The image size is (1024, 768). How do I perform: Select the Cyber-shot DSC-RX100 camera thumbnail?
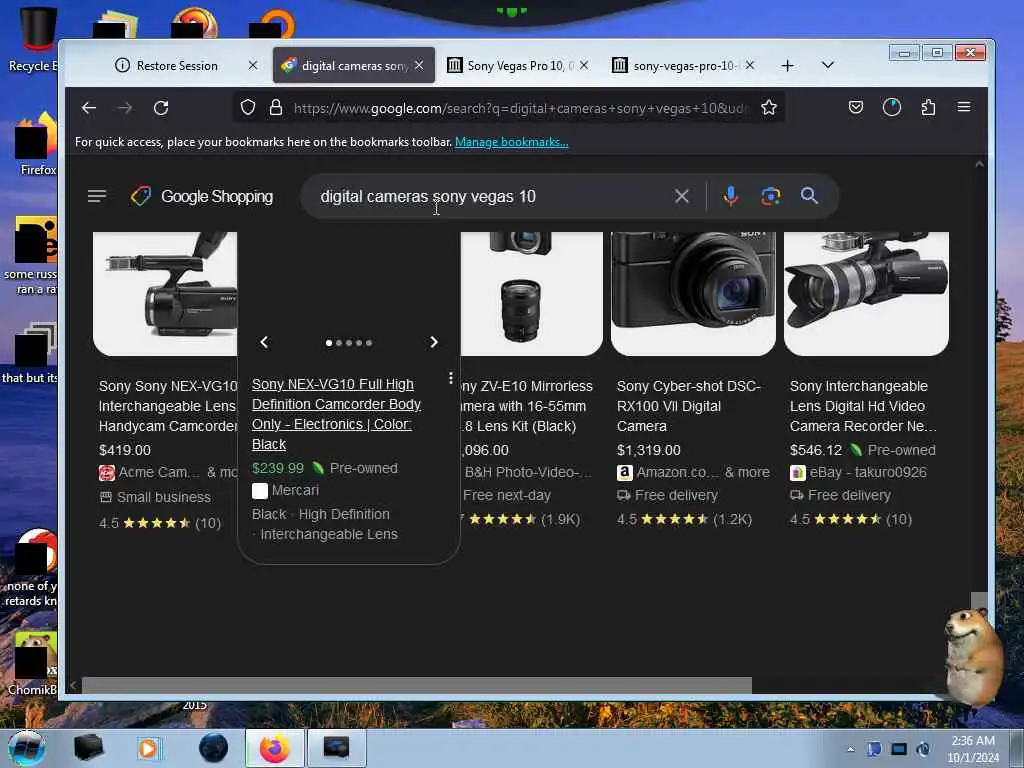point(693,293)
